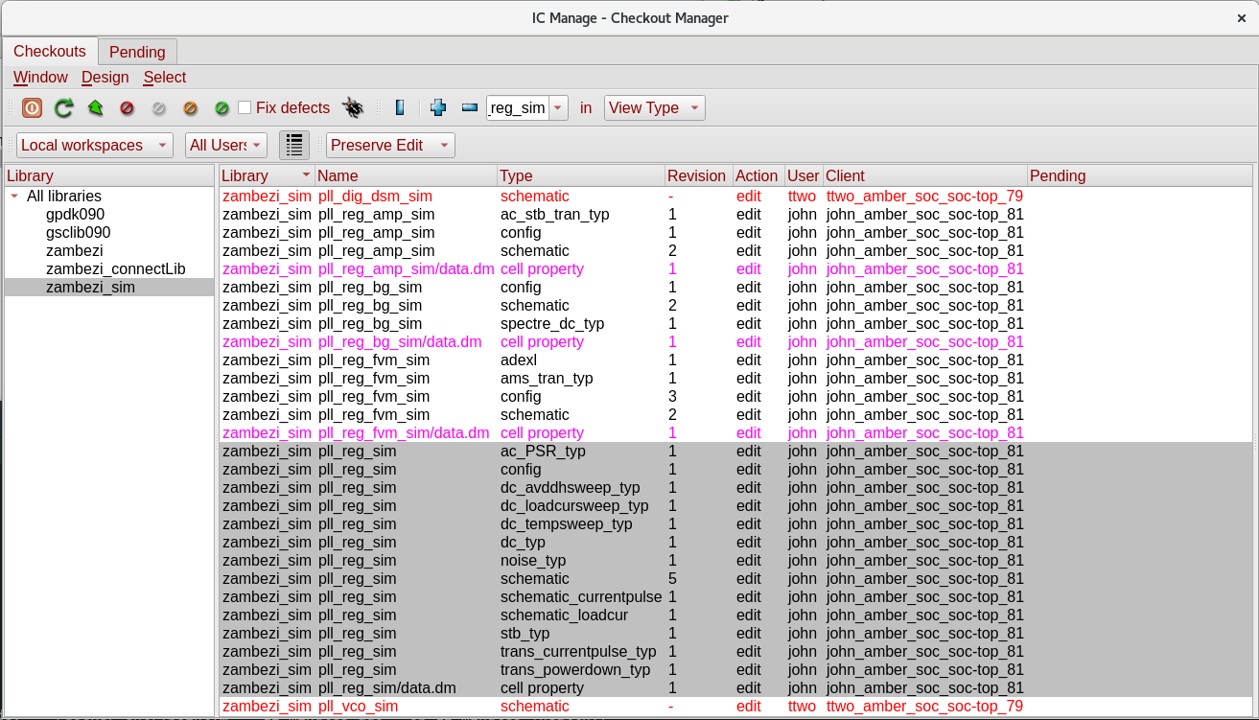Open the Local workspaces dropdown
Viewport: 1259px width, 720px height.
click(94, 145)
